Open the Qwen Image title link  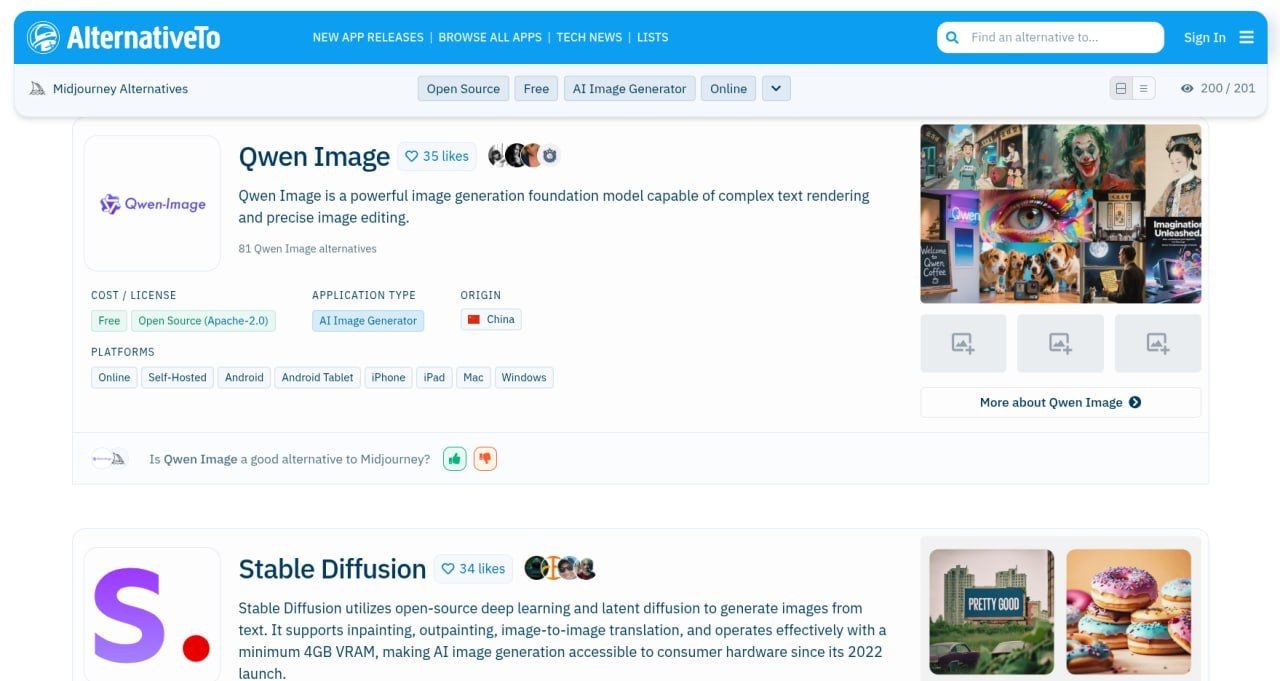314,156
